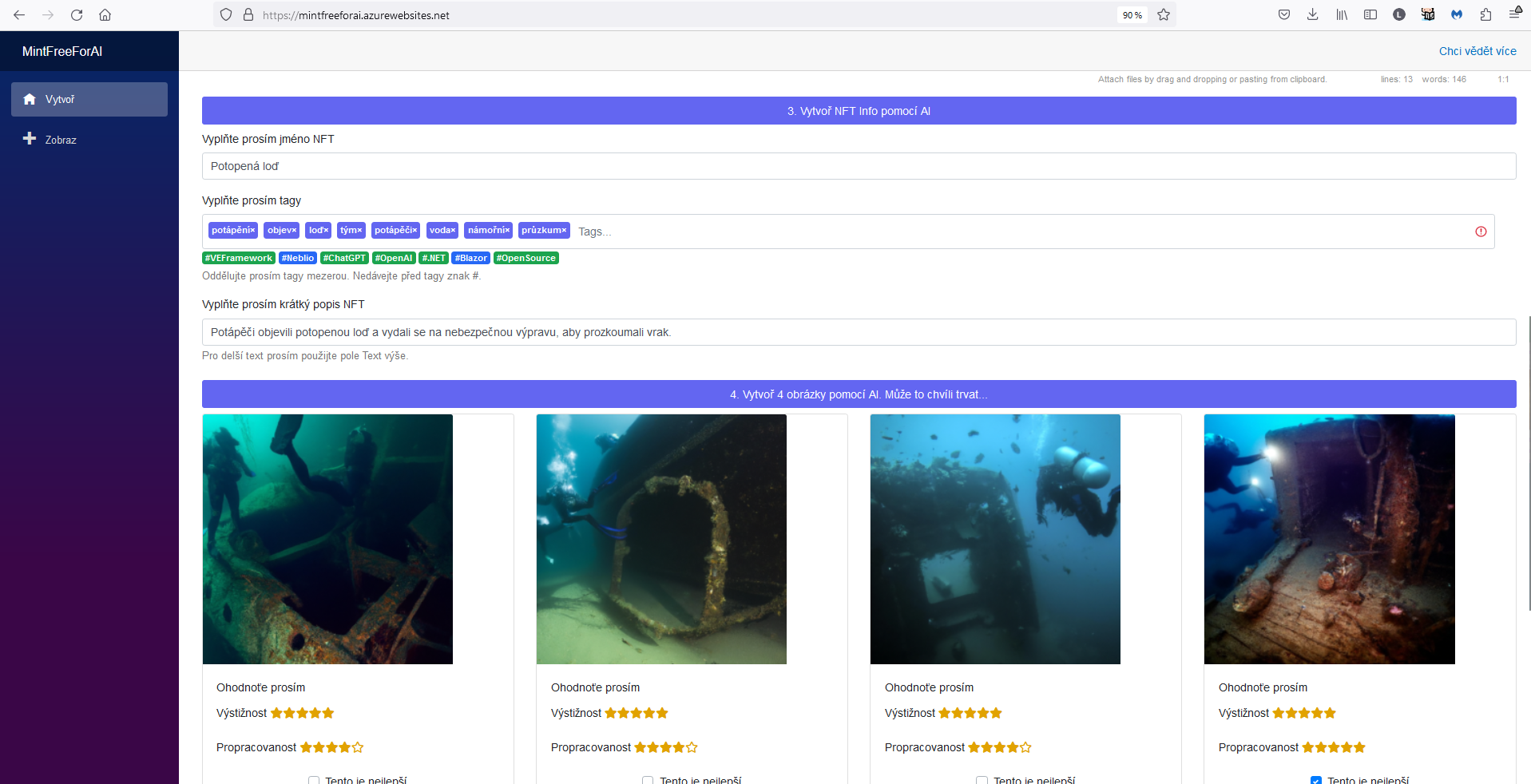Toggle the browser sidebar icon
Viewport: 1531px width, 784px height.
1370,15
